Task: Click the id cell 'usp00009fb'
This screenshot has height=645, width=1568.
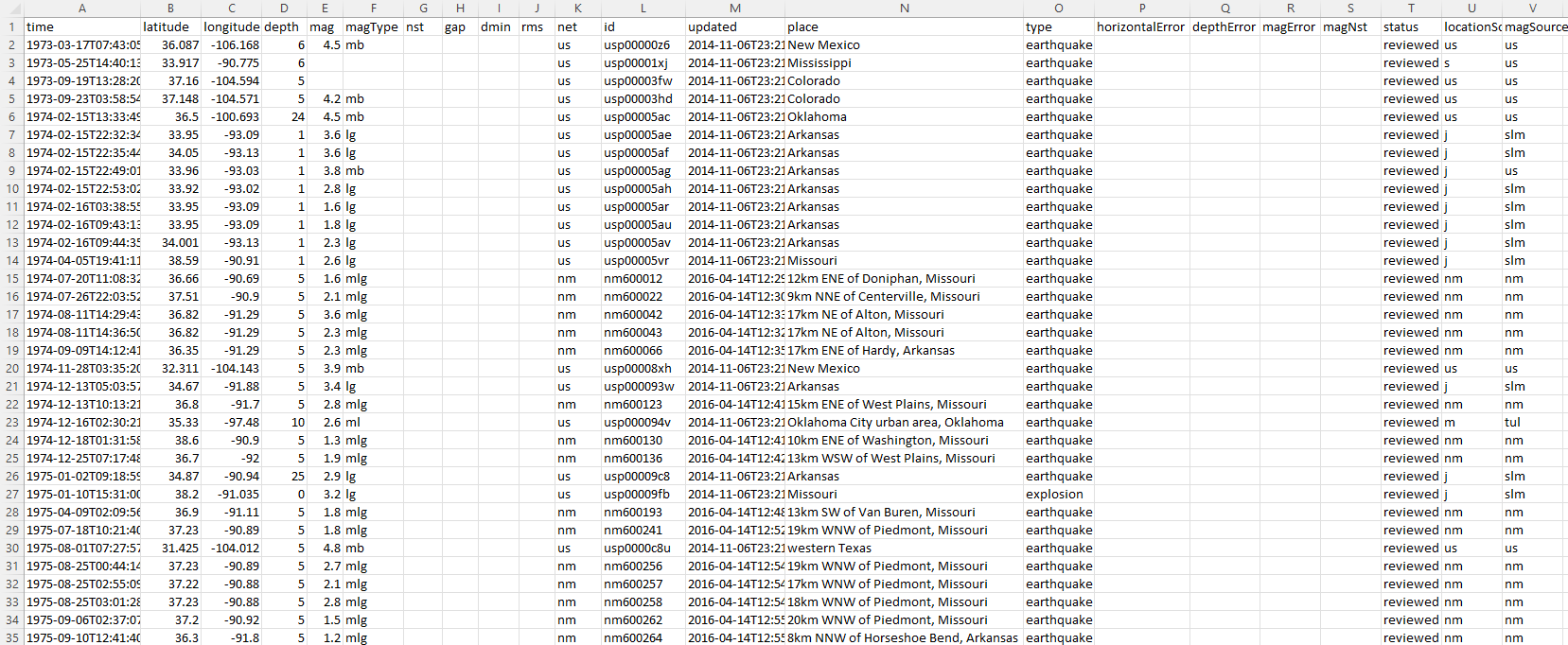Action: pyautogui.click(x=643, y=495)
